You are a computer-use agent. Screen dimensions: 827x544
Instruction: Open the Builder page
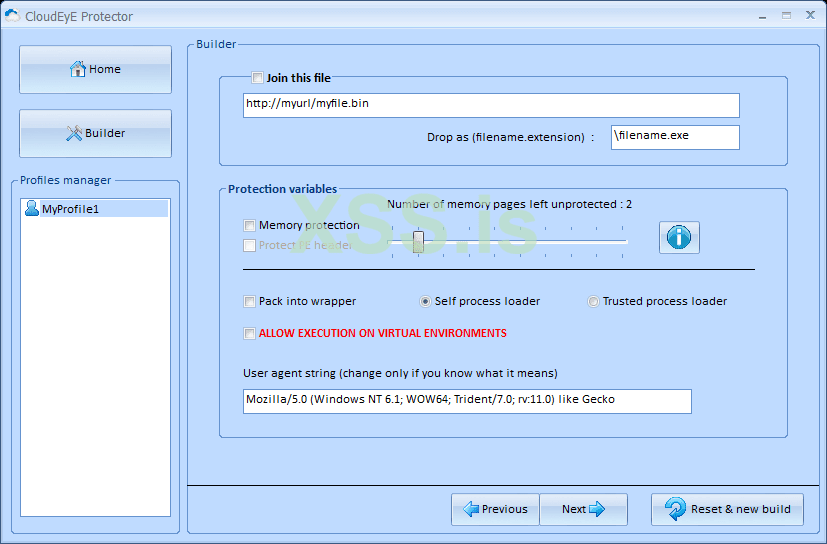coord(95,133)
